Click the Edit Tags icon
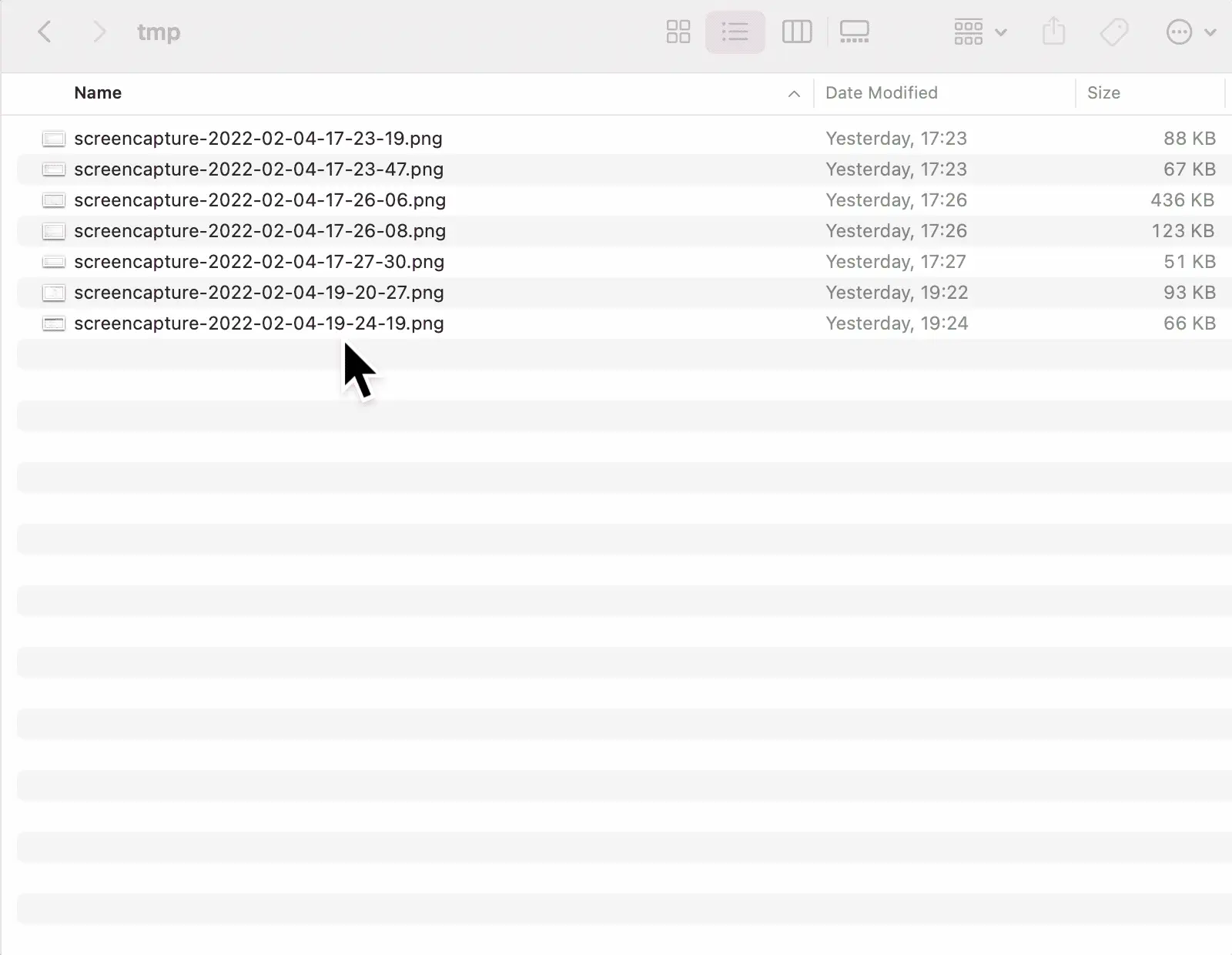The width and height of the screenshot is (1232, 955). (1113, 32)
